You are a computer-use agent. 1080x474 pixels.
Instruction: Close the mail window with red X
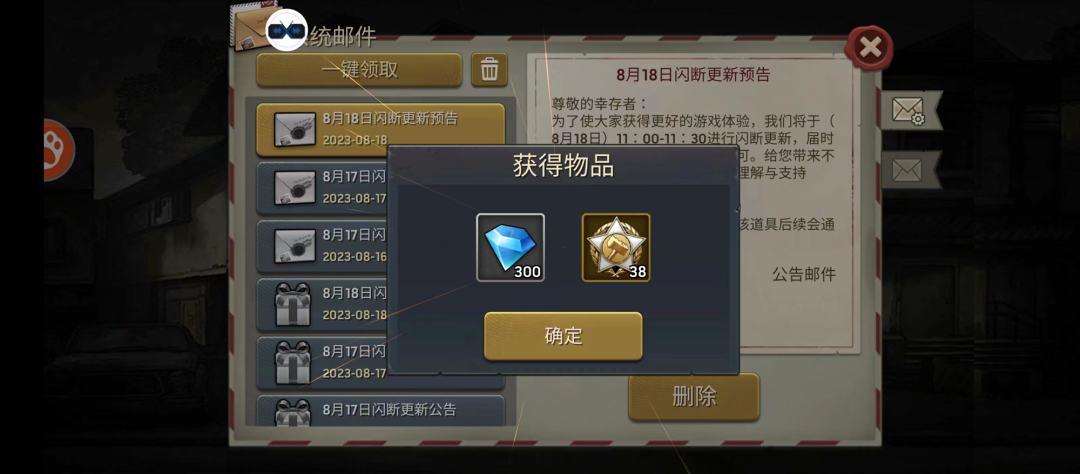pyautogui.click(x=869, y=48)
